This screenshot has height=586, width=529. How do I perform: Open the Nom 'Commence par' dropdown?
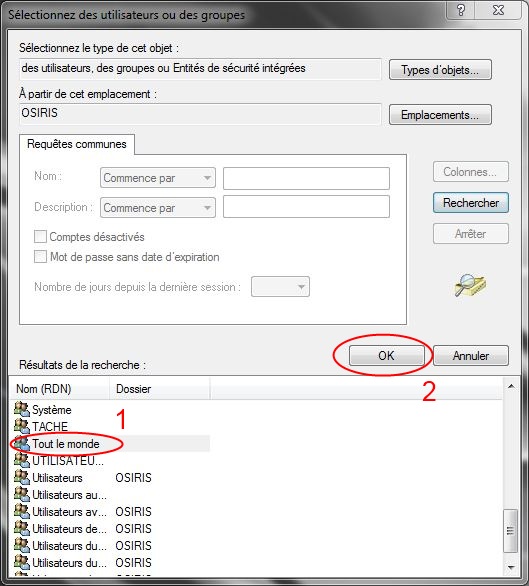coord(158,178)
